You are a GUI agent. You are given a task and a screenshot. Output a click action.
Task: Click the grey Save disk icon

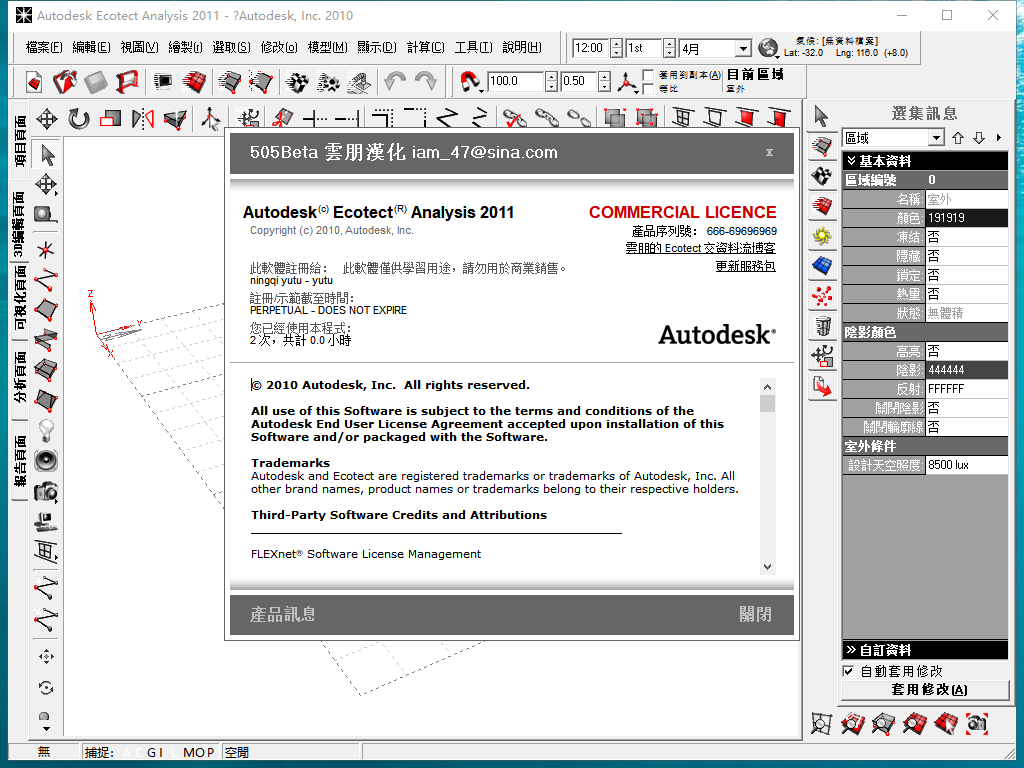pyautogui.click(x=96, y=82)
